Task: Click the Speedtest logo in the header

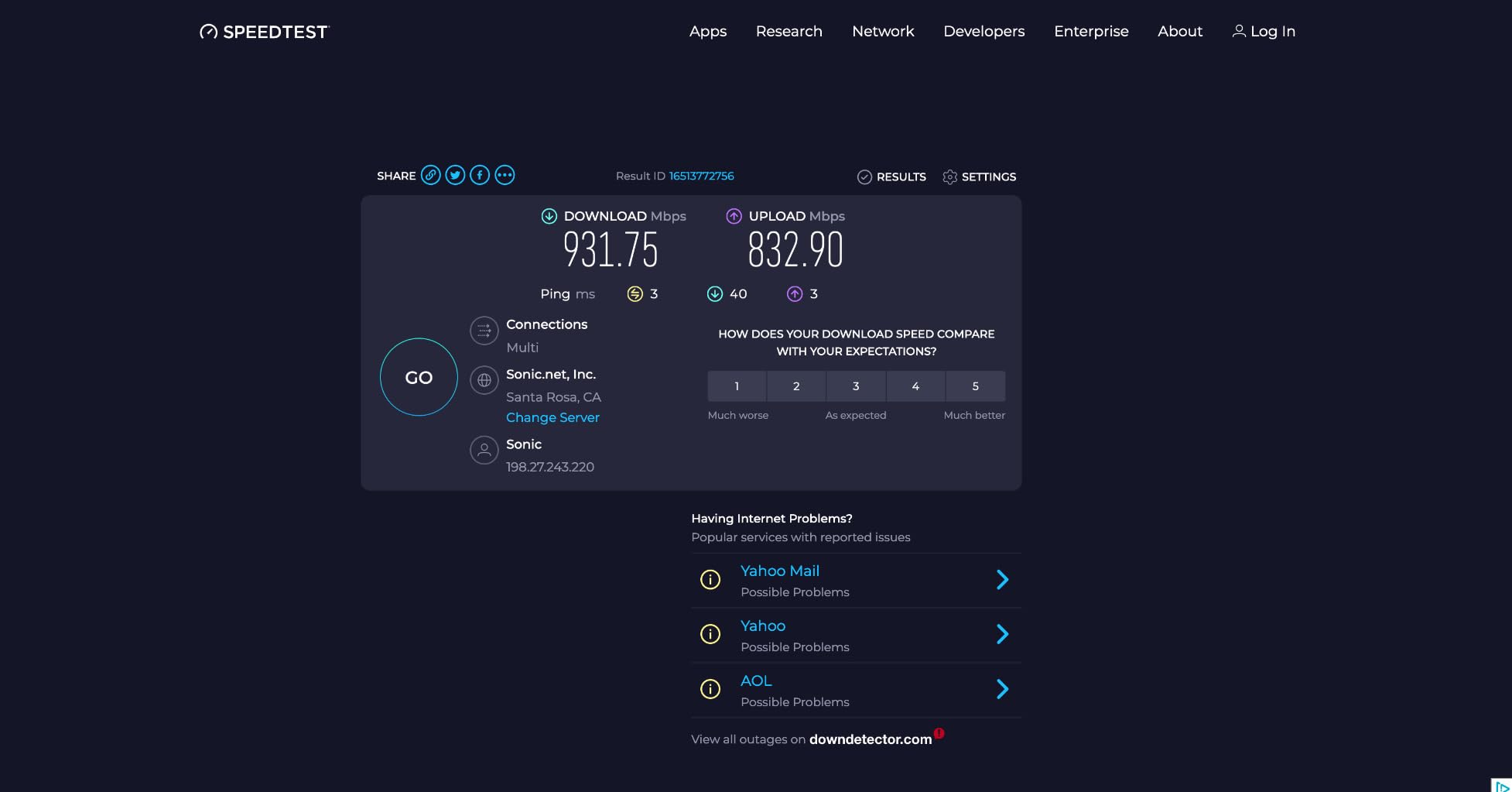Action: (264, 32)
